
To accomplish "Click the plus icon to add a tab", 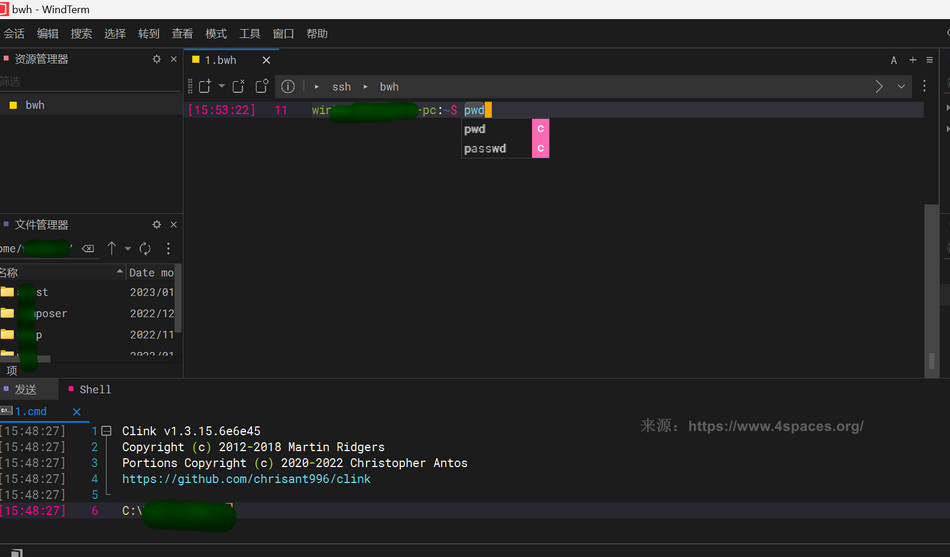I will [912, 60].
